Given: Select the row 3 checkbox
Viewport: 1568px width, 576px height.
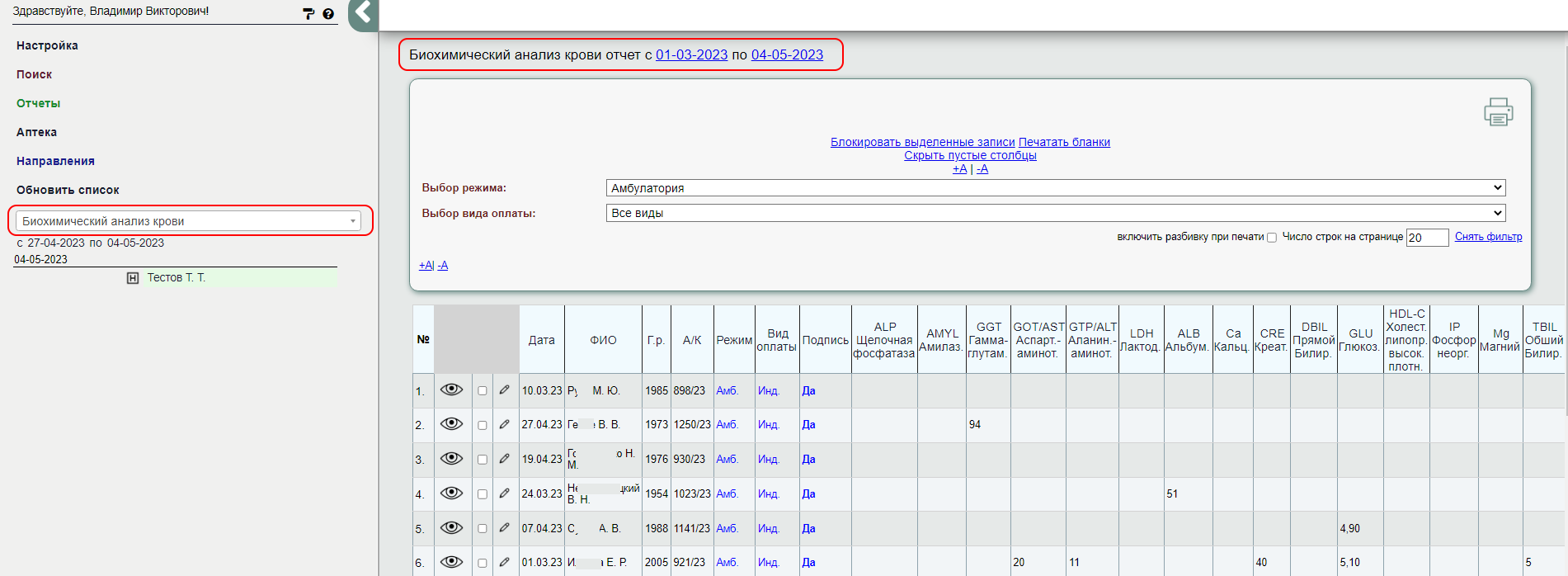Looking at the screenshot, I should coord(483,460).
